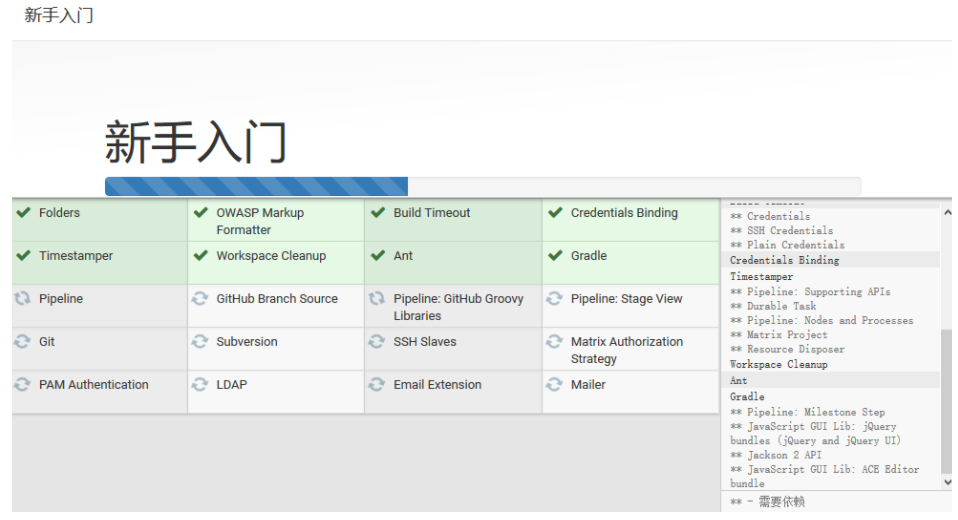Click the '** Jackson 2 API' log line
The width and height of the screenshot is (958, 520).
776,455
